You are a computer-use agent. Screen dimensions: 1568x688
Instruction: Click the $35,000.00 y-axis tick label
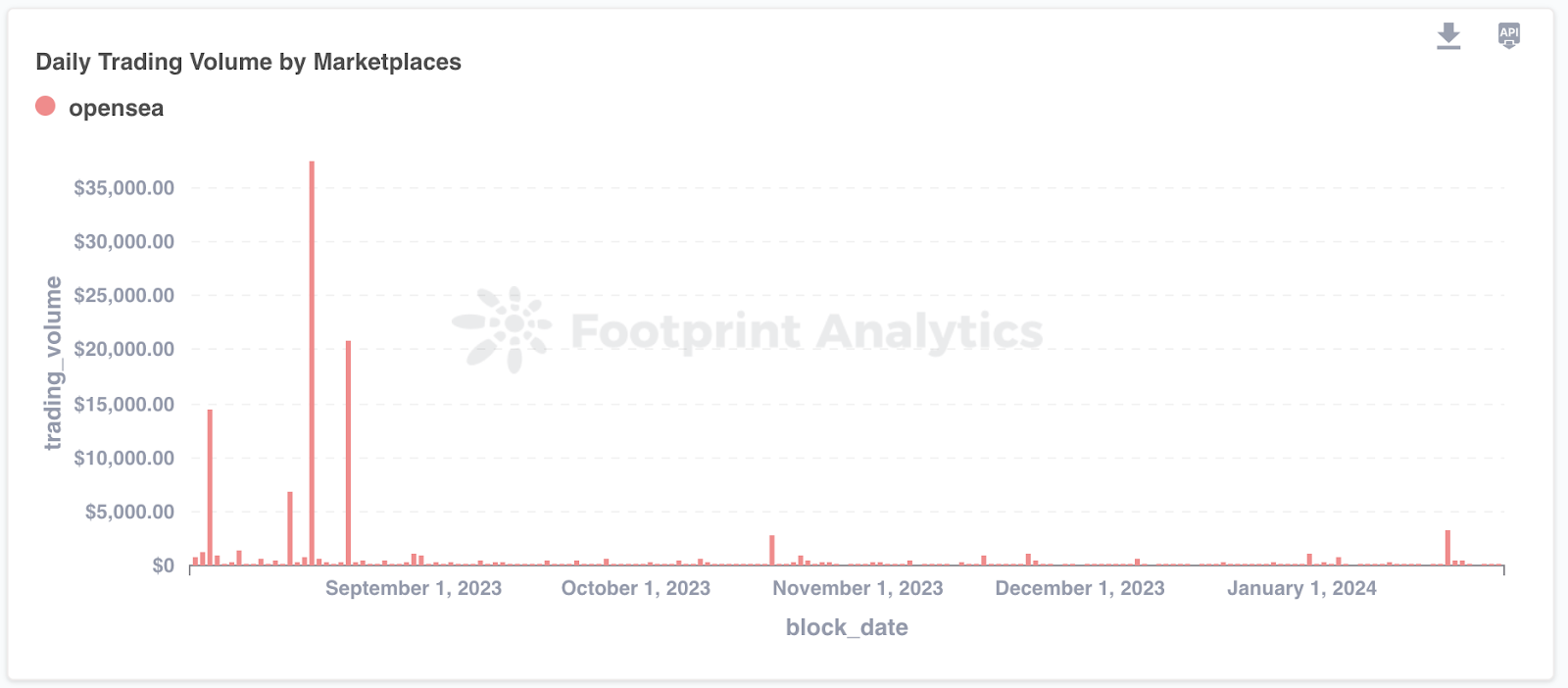click(x=124, y=188)
